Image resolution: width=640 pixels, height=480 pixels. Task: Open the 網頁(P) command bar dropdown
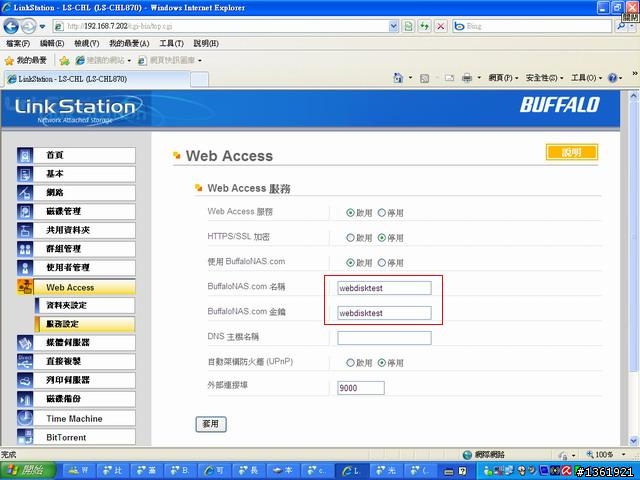[x=503, y=78]
